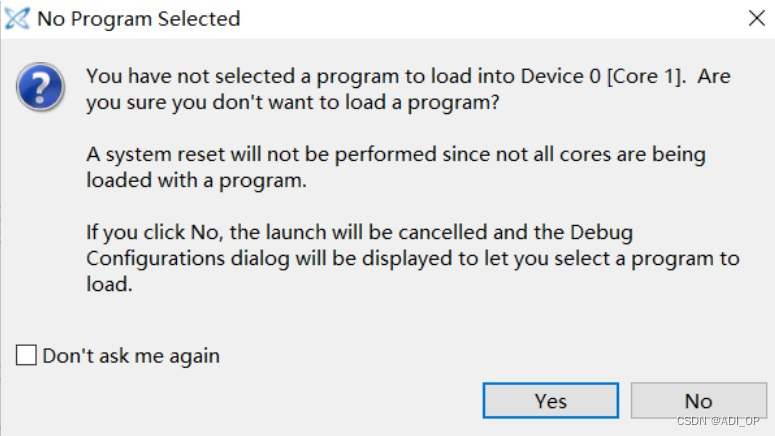
Task: Click the blue question mark icon
Action: (41, 87)
